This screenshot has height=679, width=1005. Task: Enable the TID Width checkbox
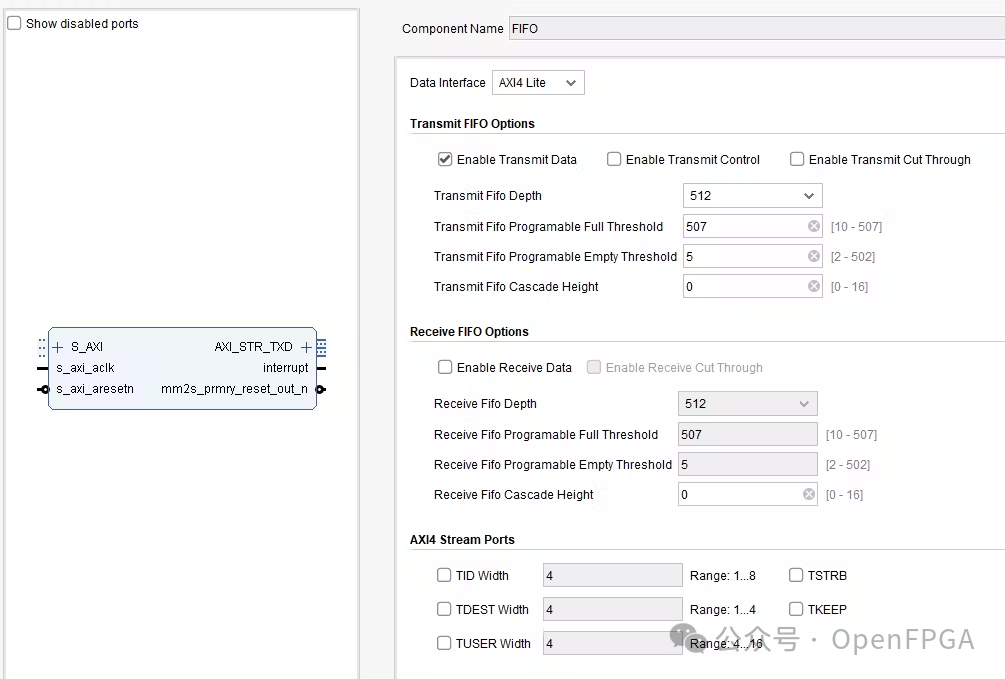click(x=444, y=575)
